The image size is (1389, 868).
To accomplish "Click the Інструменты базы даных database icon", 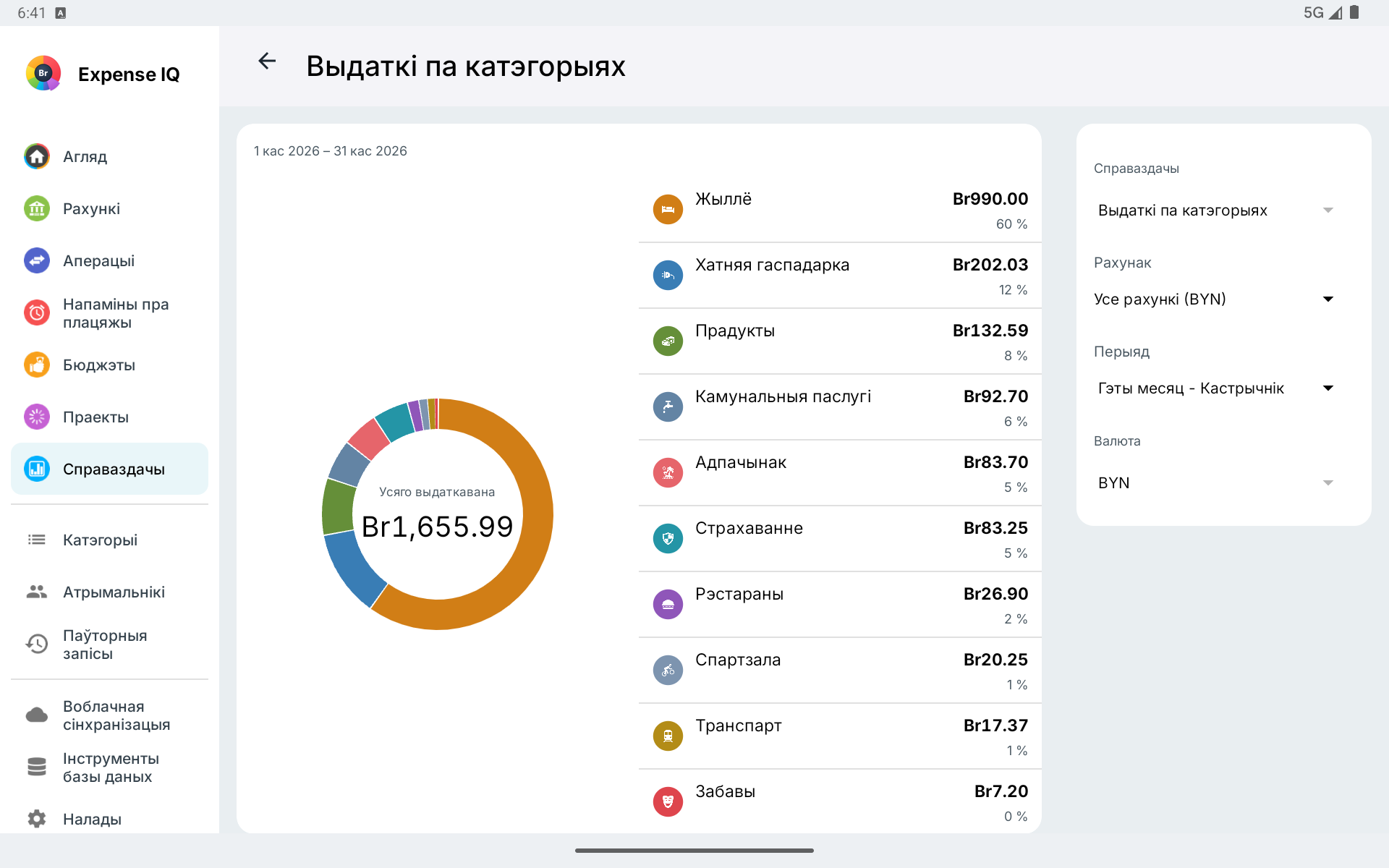I will (37, 767).
